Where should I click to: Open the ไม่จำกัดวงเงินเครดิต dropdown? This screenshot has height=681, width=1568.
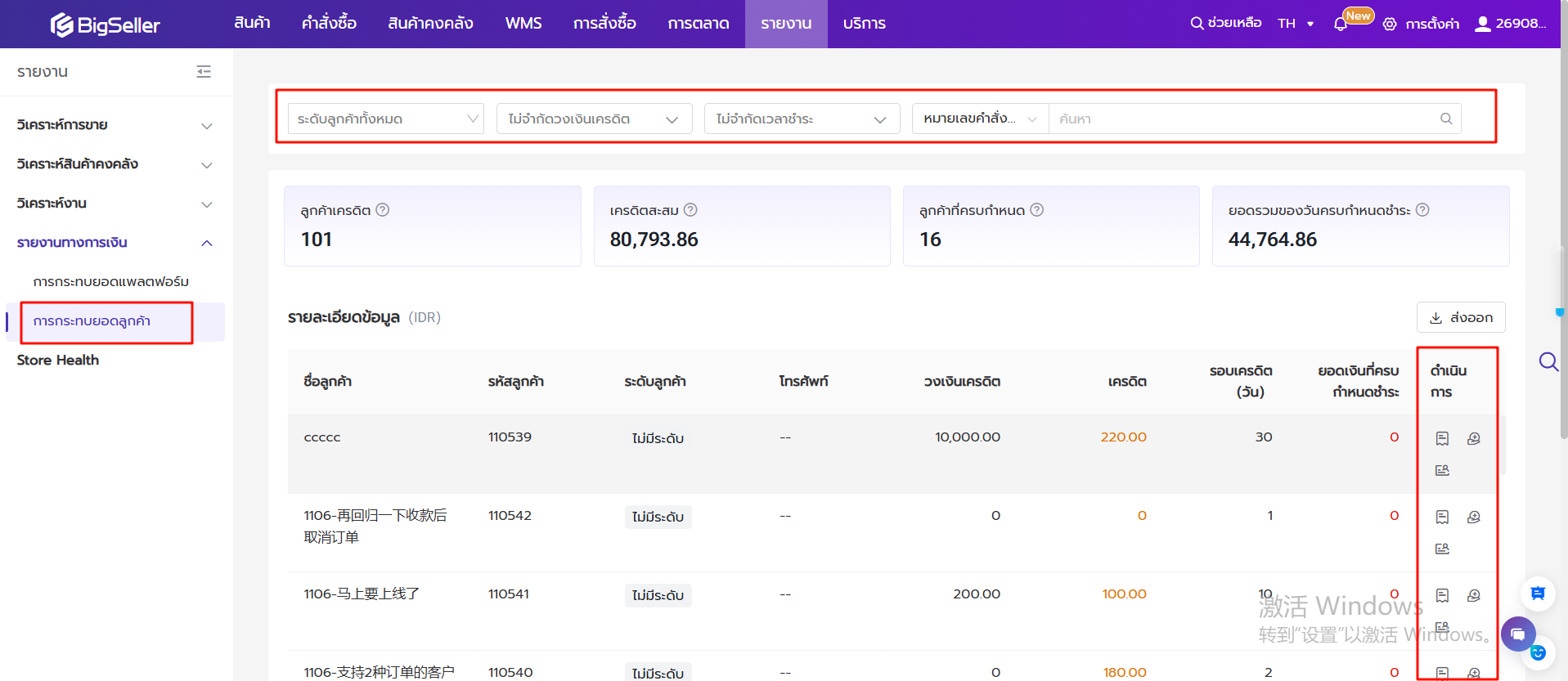[594, 119]
